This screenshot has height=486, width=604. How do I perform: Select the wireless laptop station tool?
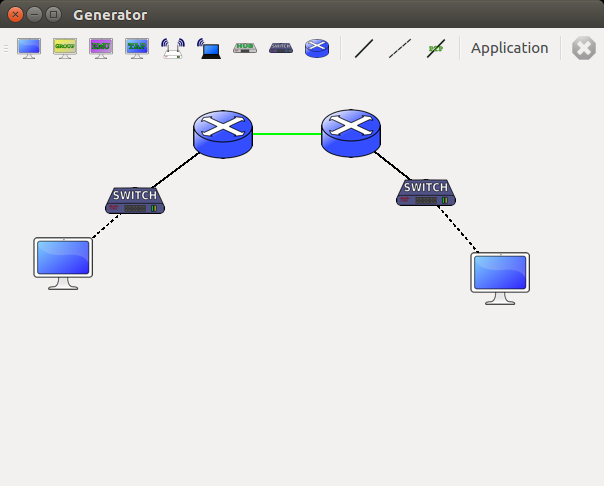[x=209, y=48]
